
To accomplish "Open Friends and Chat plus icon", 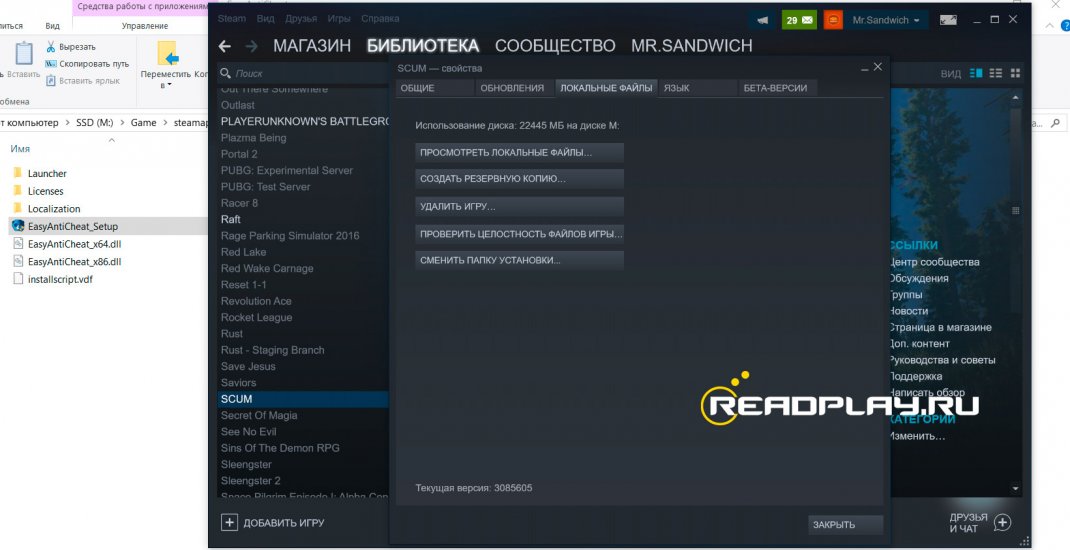I will point(1002,523).
